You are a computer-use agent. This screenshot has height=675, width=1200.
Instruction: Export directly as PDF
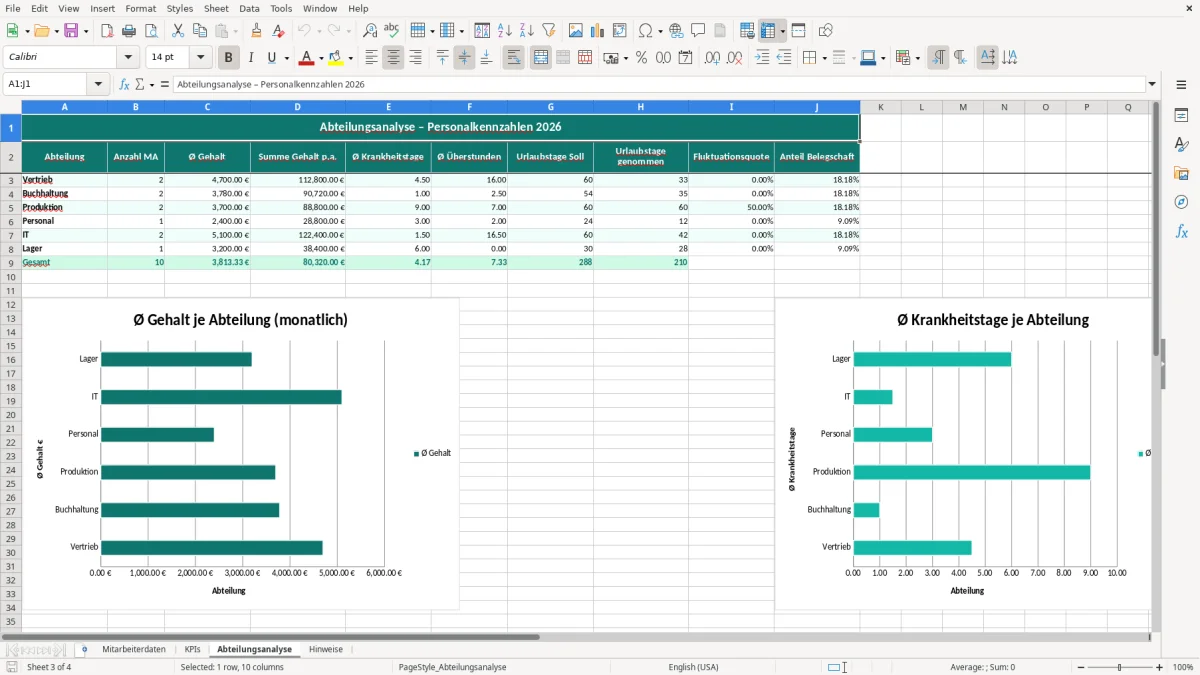click(106, 31)
